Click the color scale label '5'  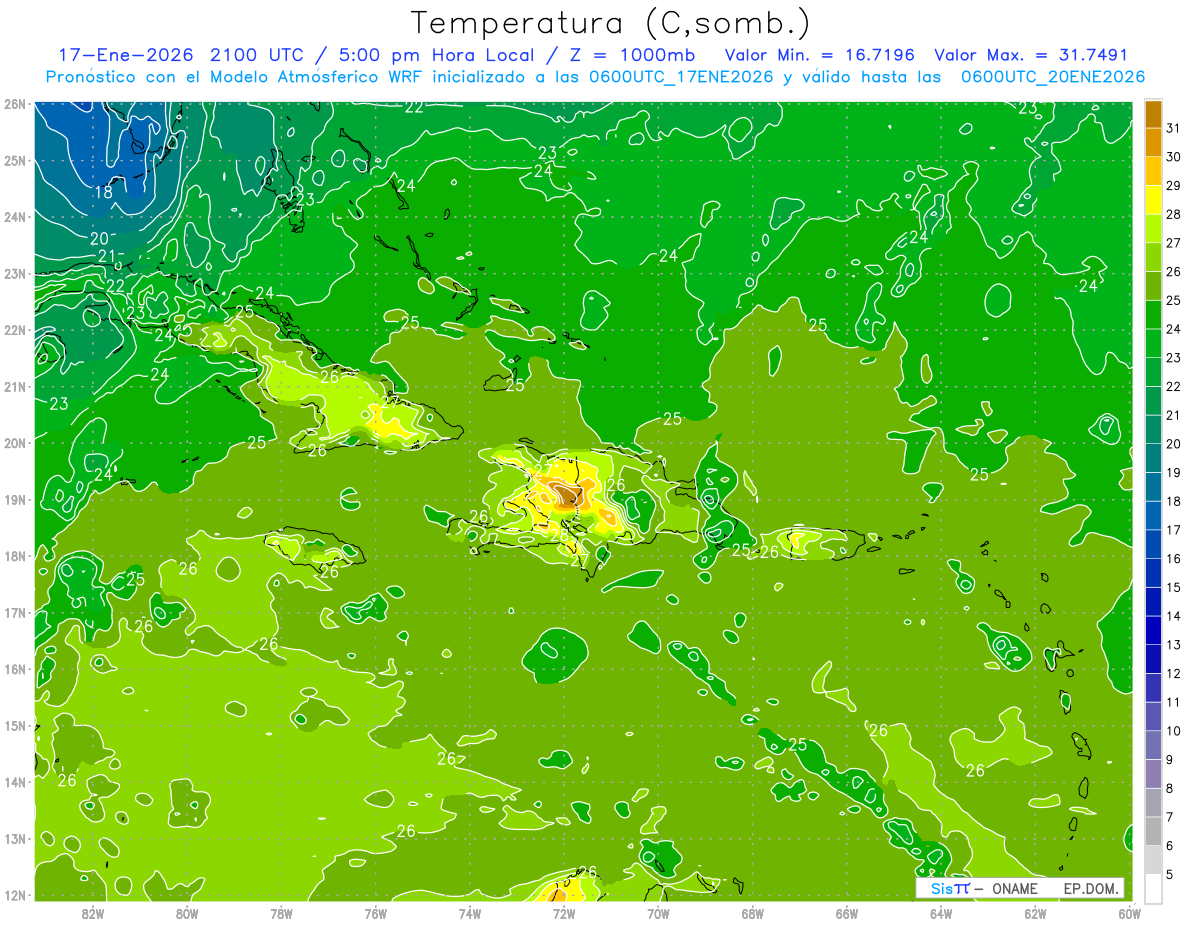coord(1170,875)
